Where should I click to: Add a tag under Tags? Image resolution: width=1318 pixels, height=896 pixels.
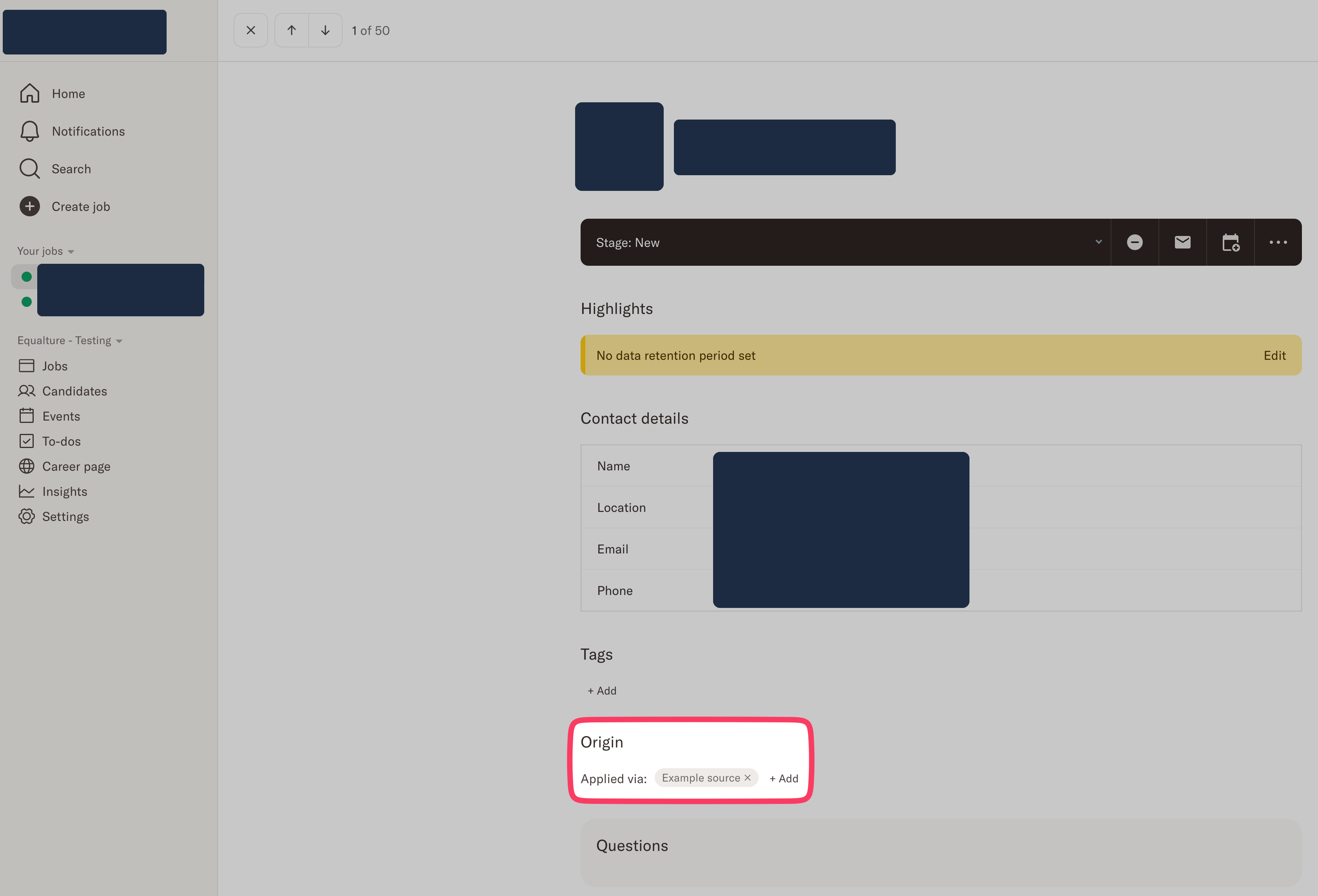coord(602,691)
